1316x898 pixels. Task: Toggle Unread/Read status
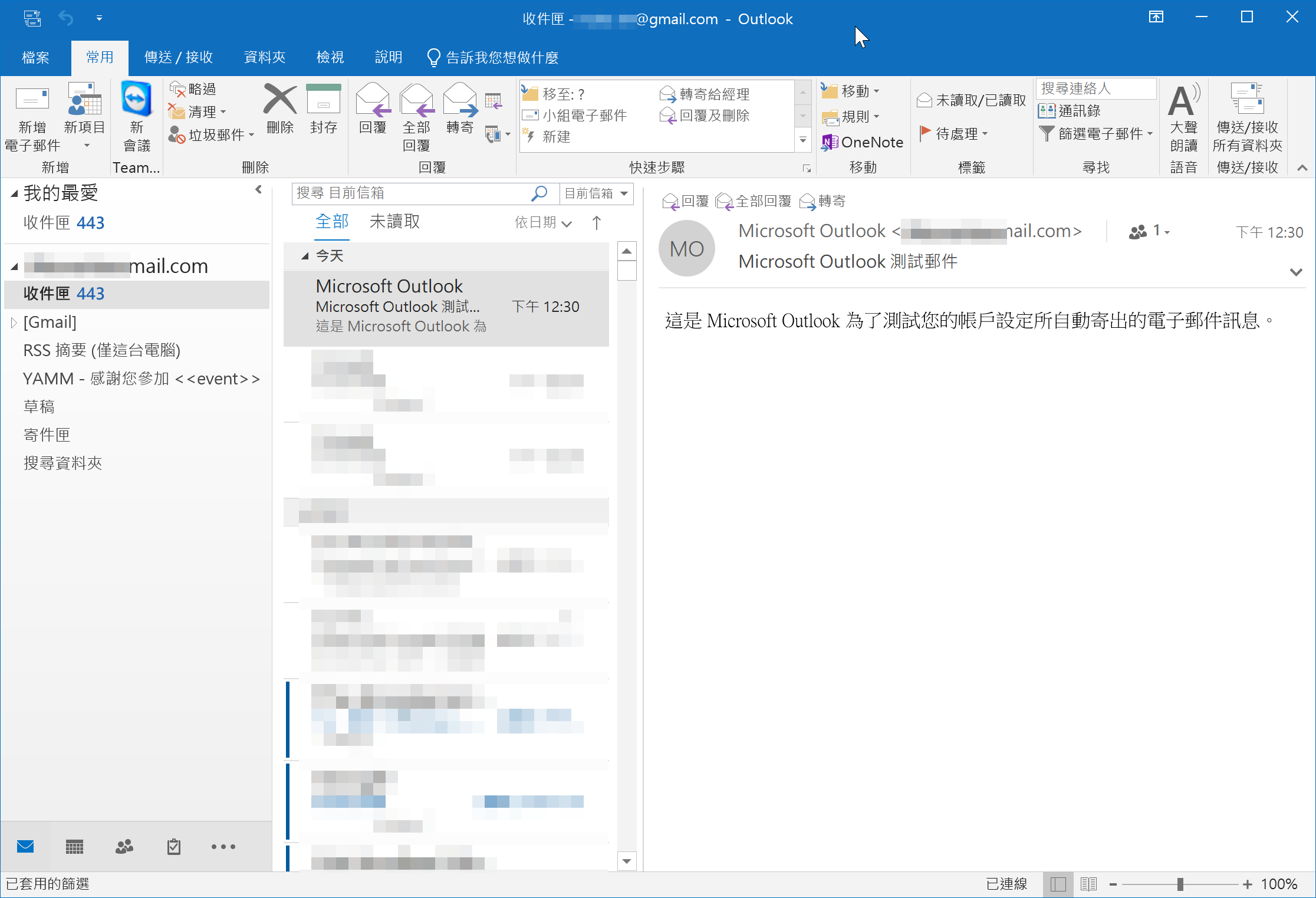pyautogui.click(x=971, y=100)
